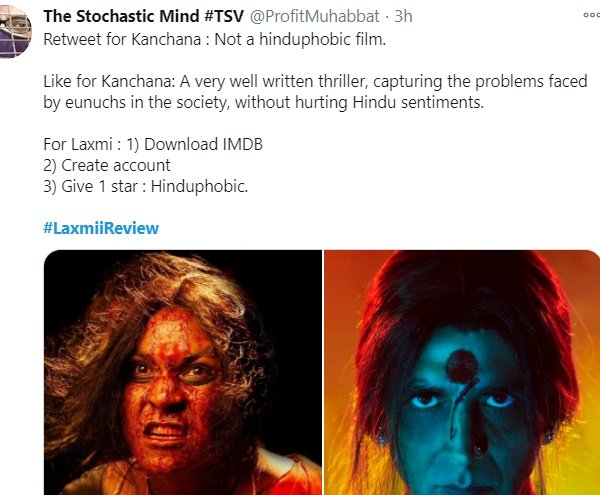Click the '2) Create account' line
This screenshot has height=495, width=600.
(107, 165)
